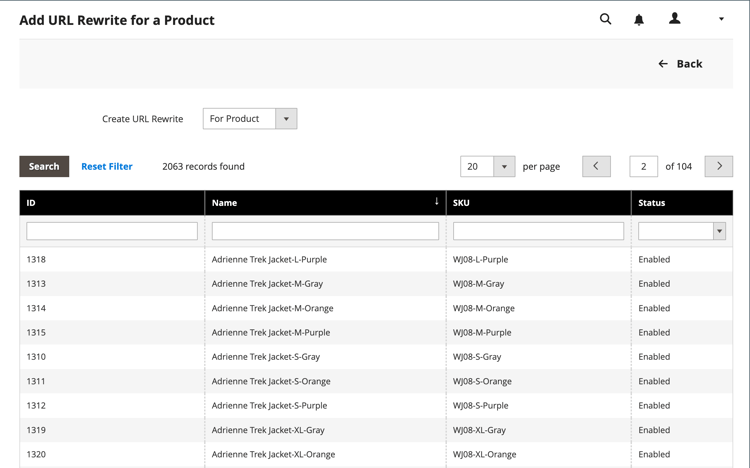The image size is (750, 468).
Task: Click Enabled status in row 1318
Action: [654, 259]
